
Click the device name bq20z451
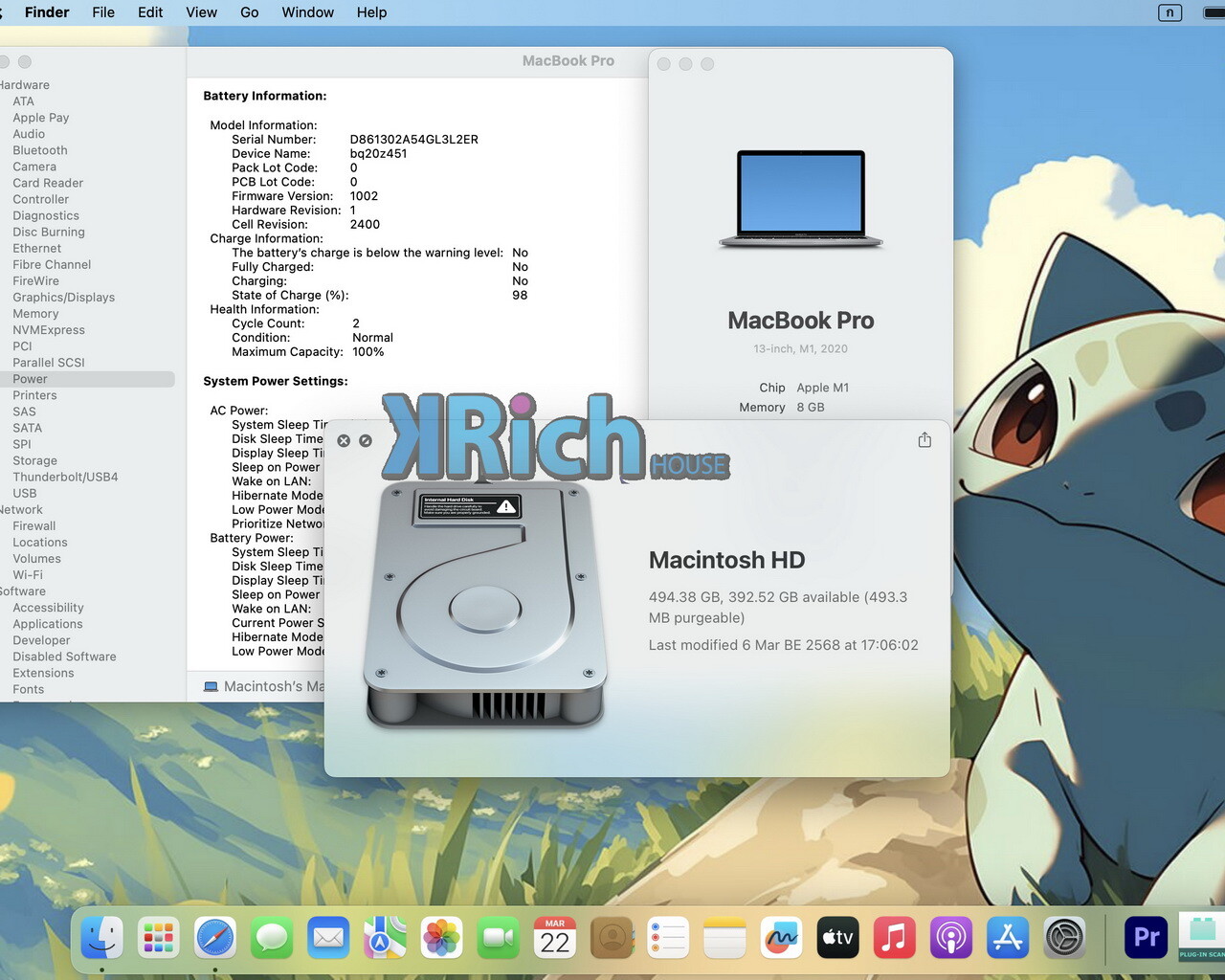379,153
